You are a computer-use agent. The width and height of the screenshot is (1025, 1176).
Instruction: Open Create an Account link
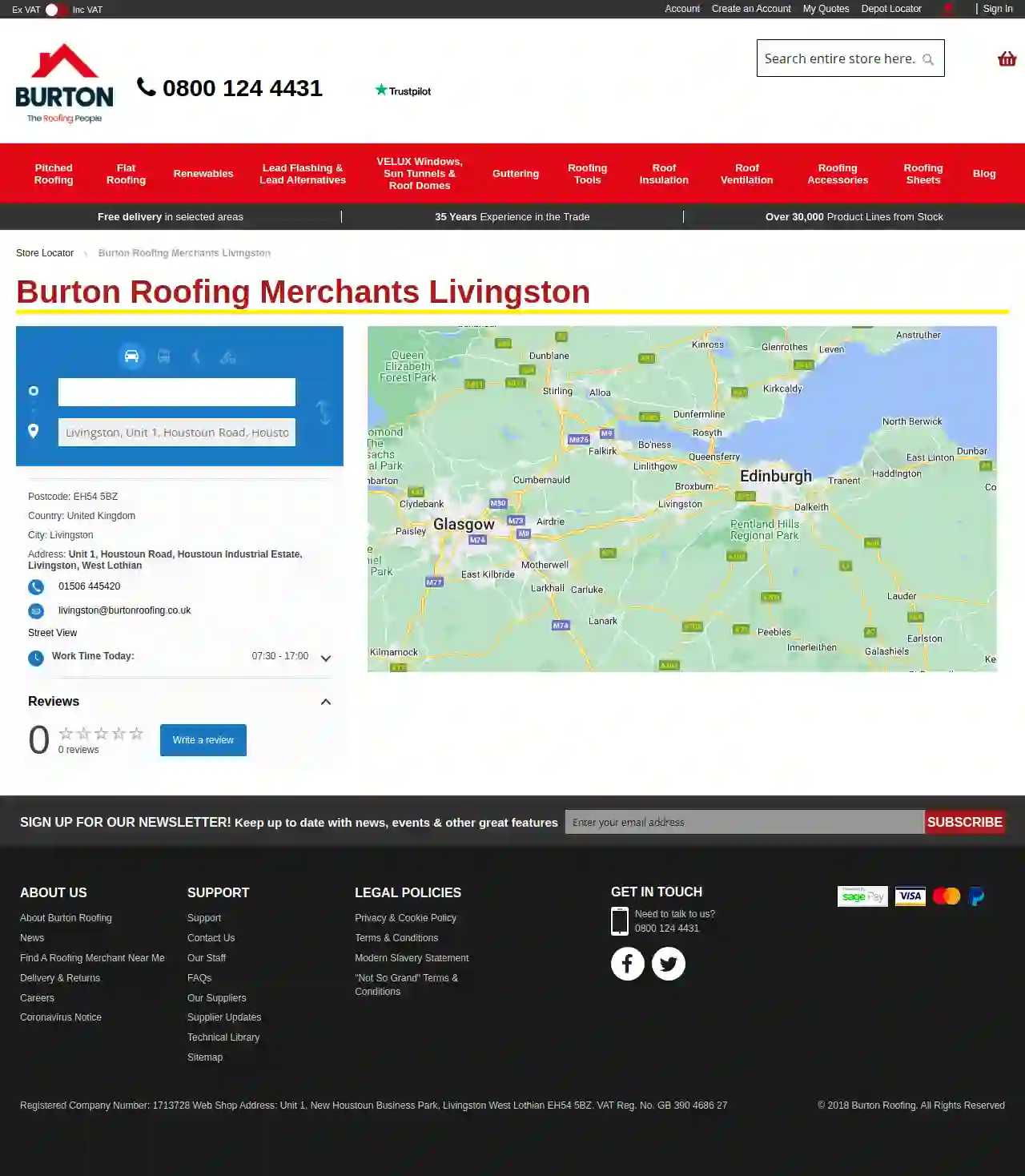(751, 9)
